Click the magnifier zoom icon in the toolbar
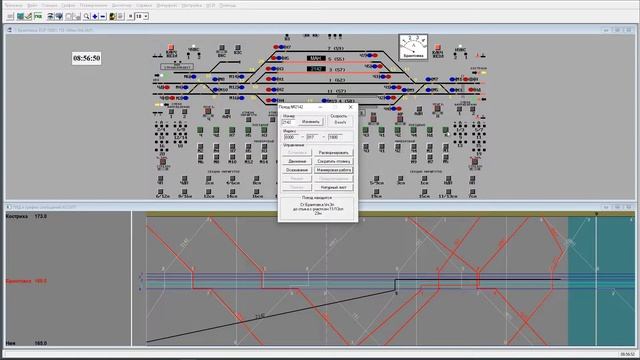Viewport: 640px width, 360px height. [x=87, y=16]
